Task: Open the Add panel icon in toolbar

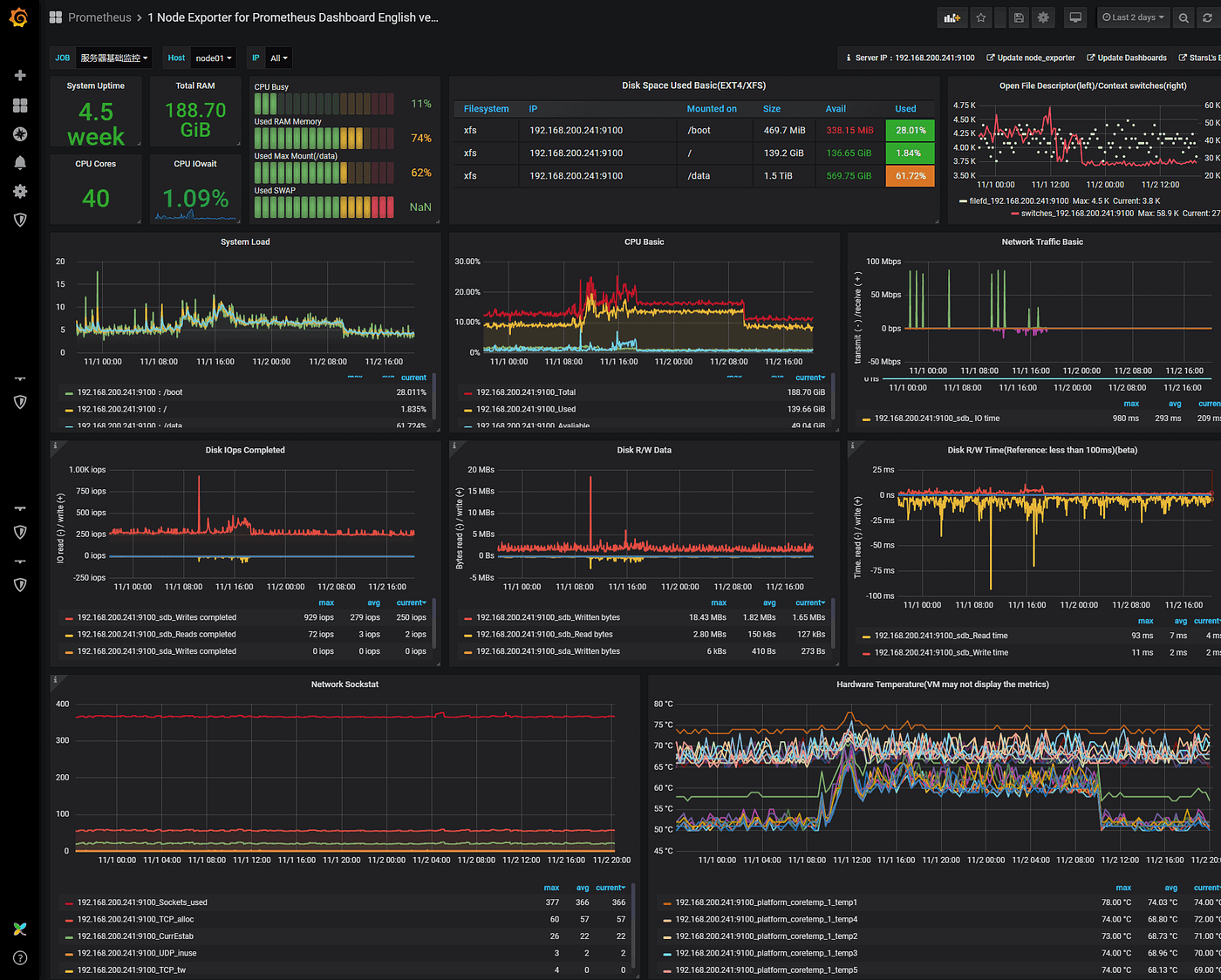Action: point(952,17)
